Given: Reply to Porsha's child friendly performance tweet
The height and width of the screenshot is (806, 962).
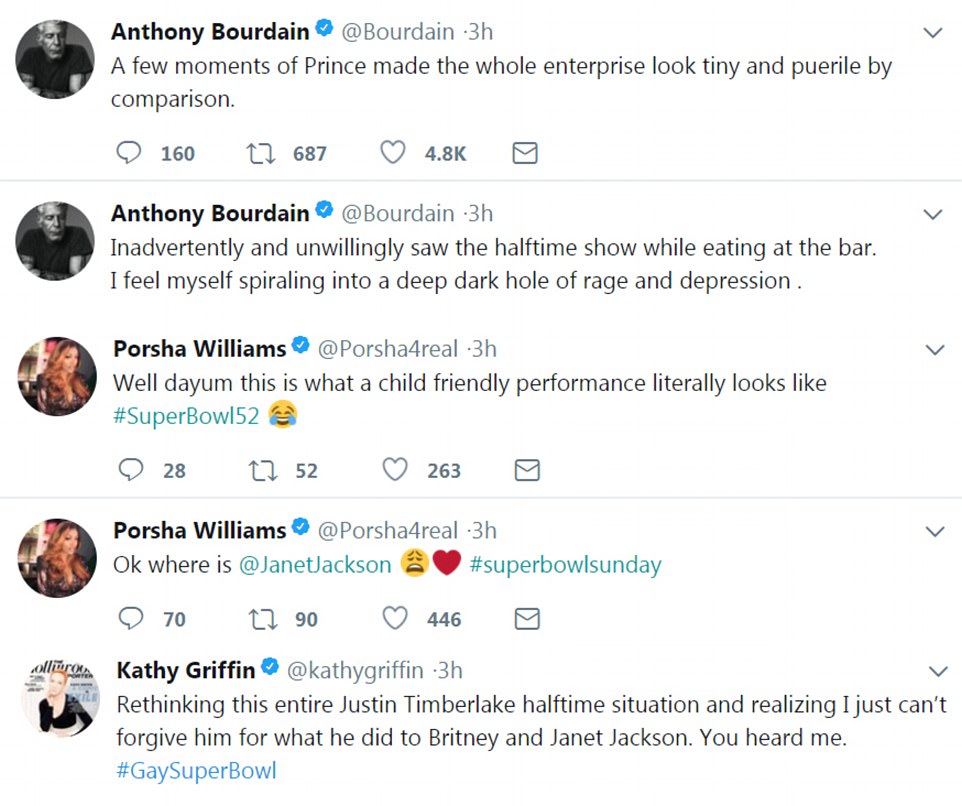Looking at the screenshot, I should 131,470.
